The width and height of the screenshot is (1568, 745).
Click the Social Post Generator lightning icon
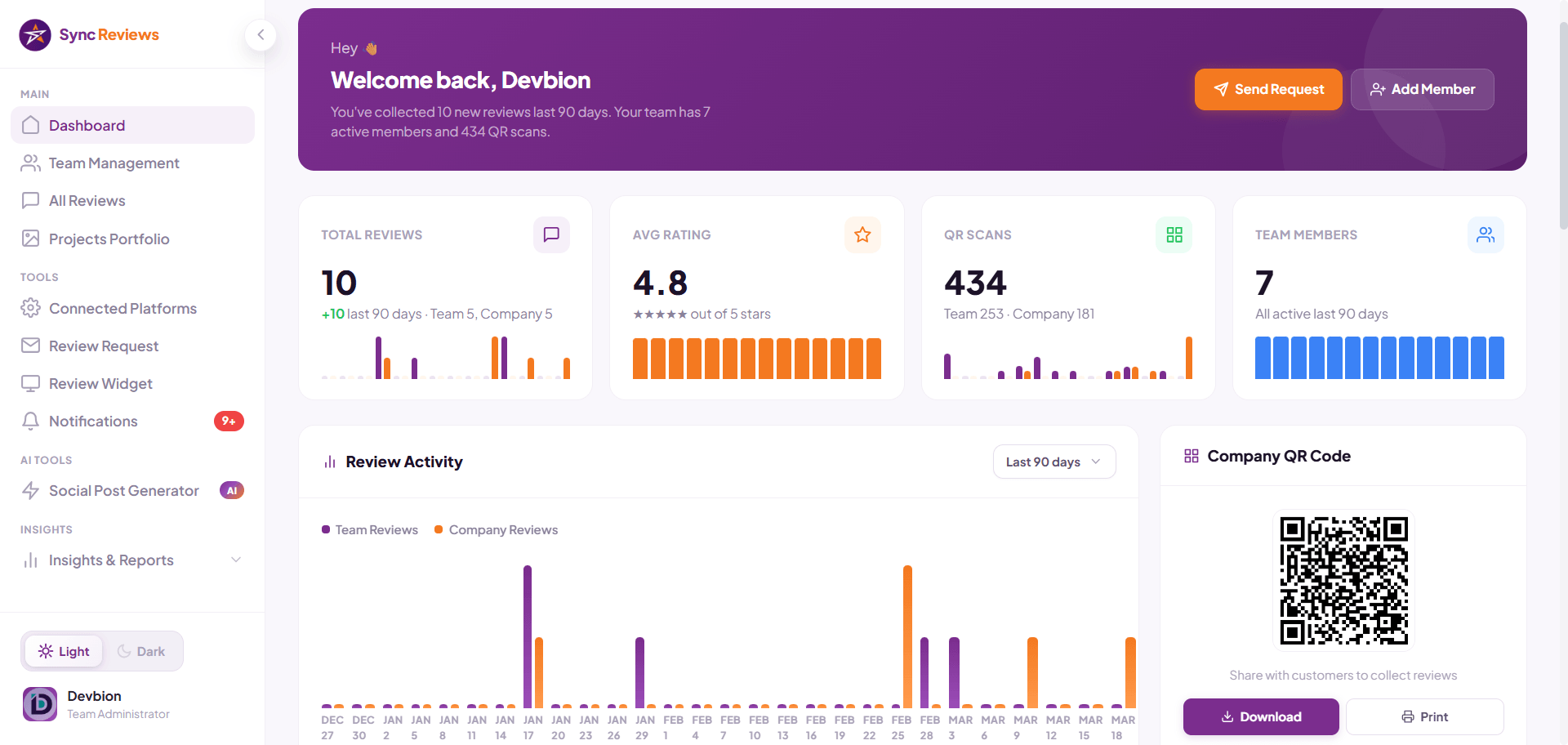point(31,490)
